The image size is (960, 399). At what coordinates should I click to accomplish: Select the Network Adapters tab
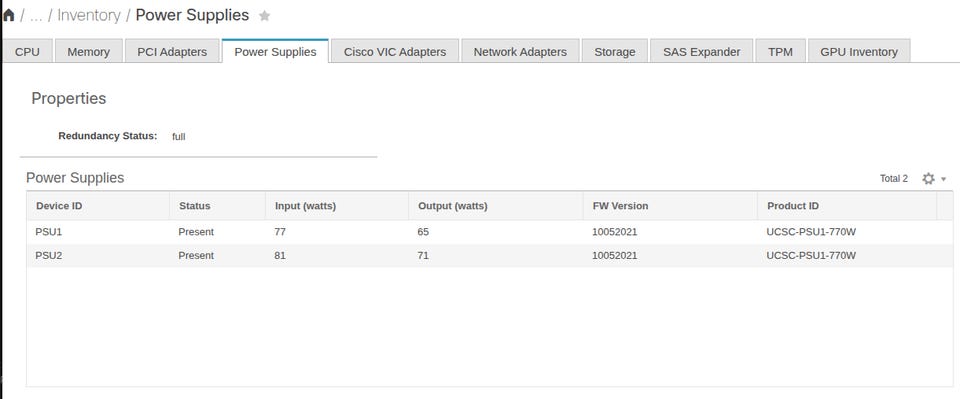coord(520,51)
